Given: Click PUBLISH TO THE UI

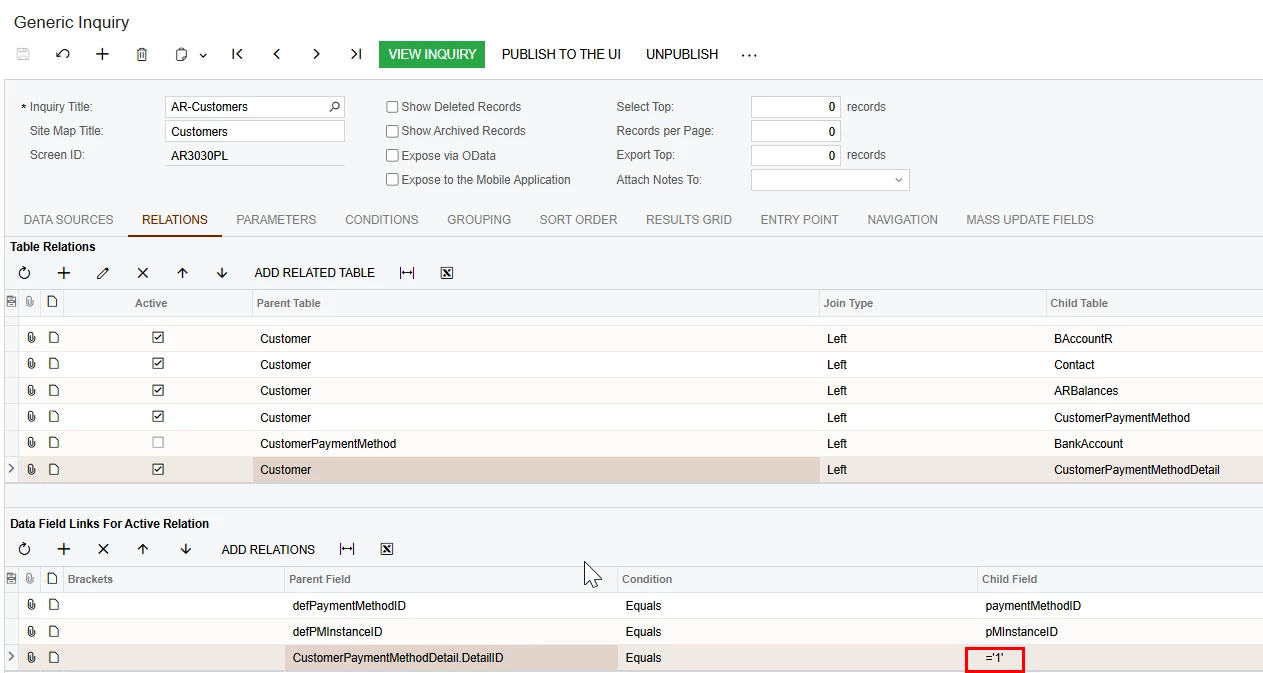Looking at the screenshot, I should pos(561,54).
